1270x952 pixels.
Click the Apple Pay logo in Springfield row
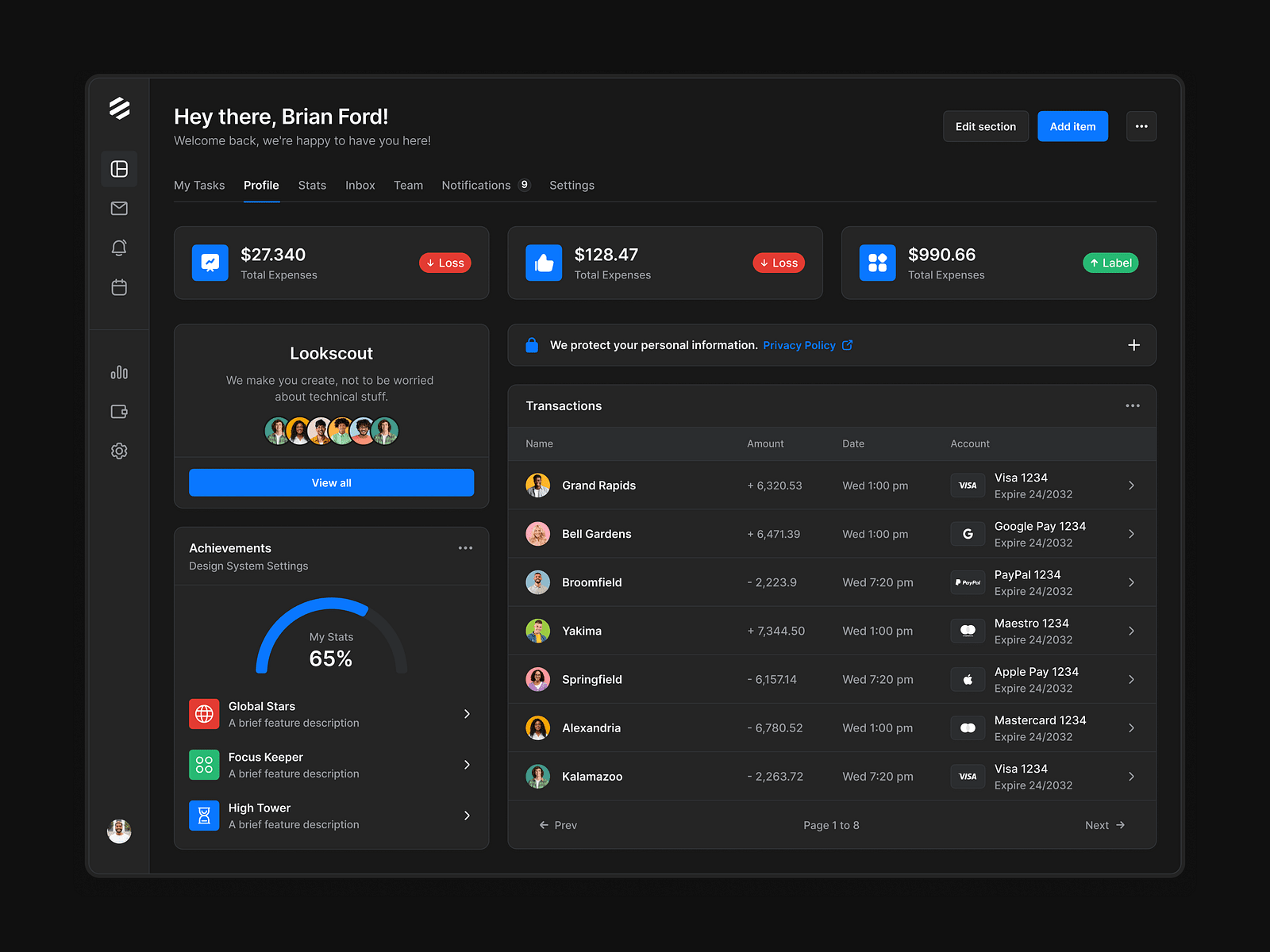(968, 680)
